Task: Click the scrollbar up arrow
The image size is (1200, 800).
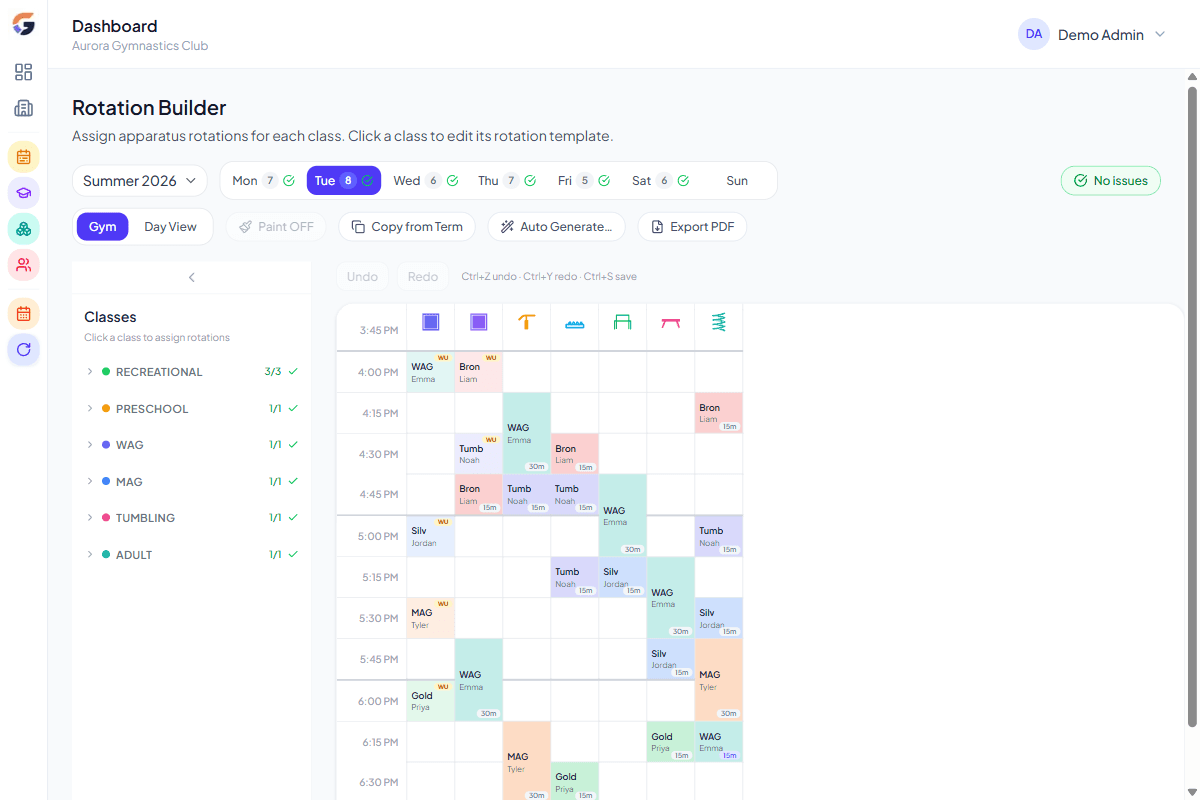Action: pyautogui.click(x=1192, y=77)
